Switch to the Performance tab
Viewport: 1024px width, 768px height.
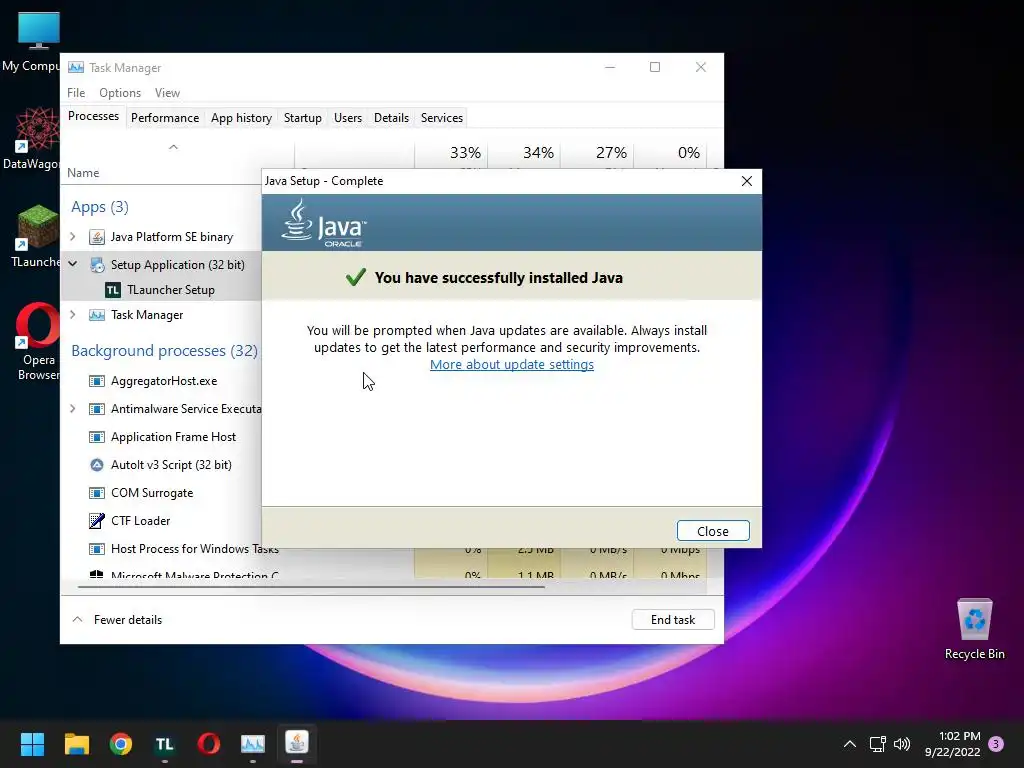click(x=165, y=118)
